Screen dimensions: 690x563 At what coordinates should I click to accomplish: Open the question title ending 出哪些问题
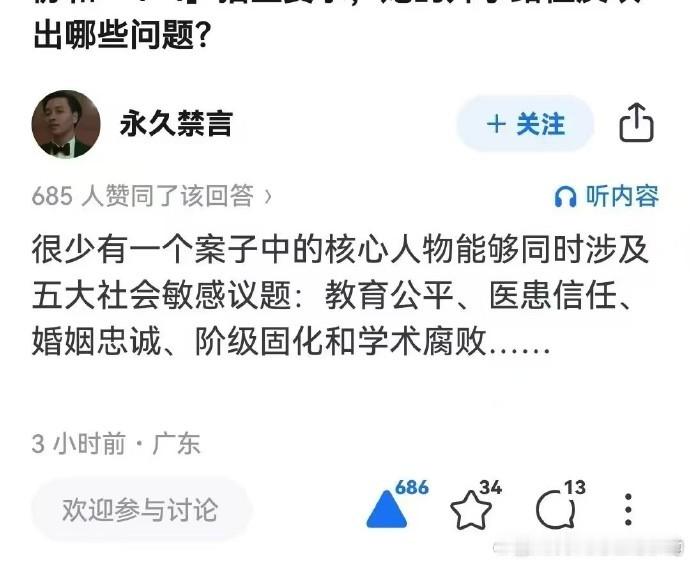(x=121, y=33)
